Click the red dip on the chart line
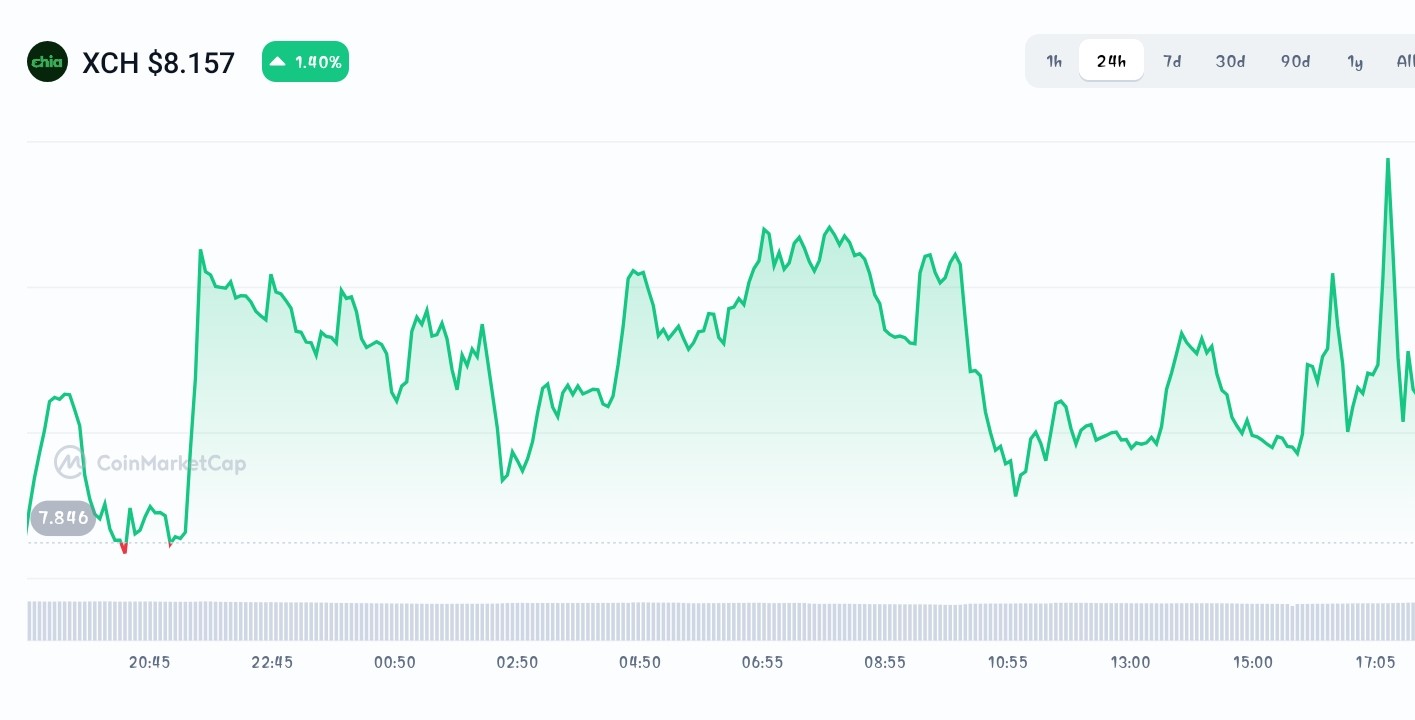Viewport: 1415px width, 720px height. (x=123, y=546)
